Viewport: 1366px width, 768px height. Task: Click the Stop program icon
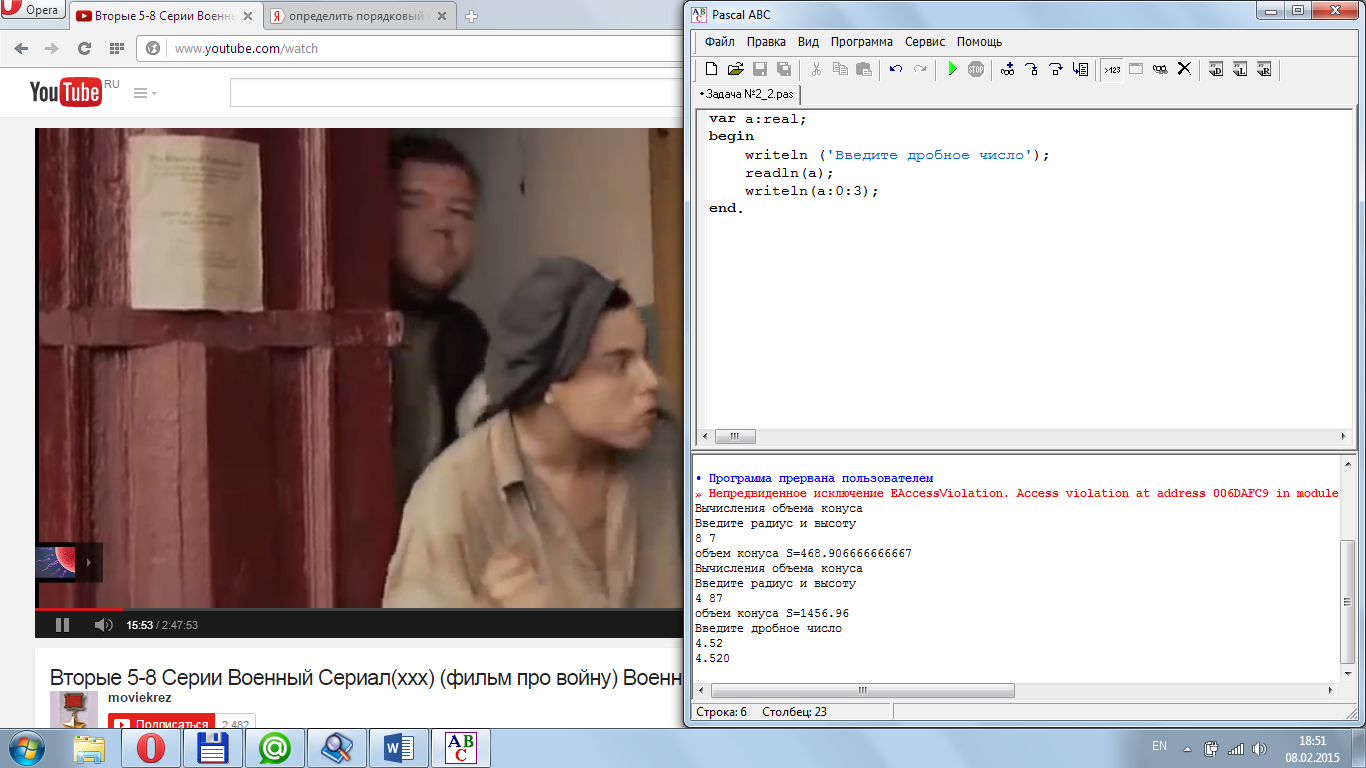(x=976, y=69)
